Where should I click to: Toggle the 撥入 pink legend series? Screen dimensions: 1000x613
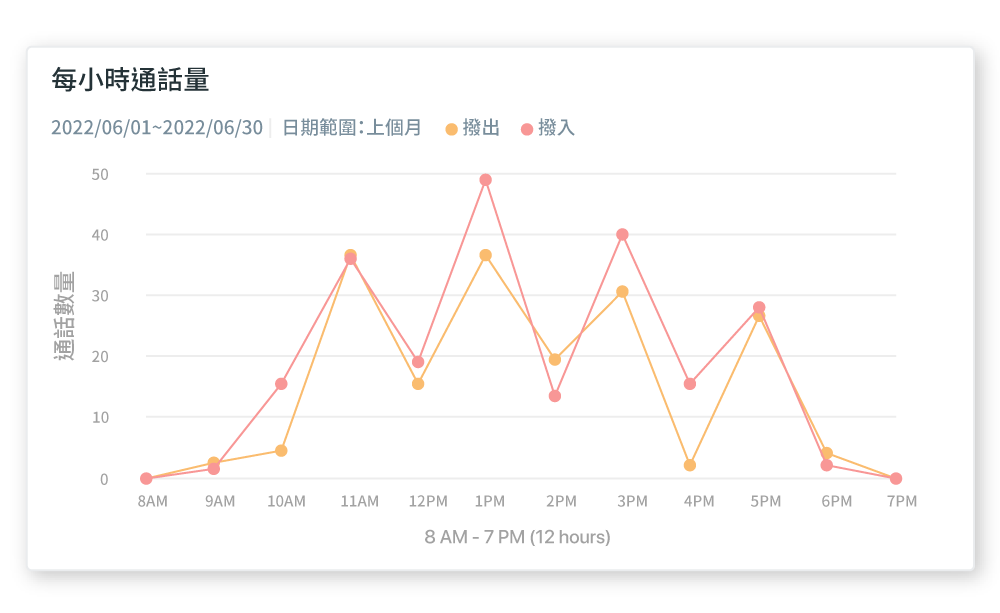click(548, 128)
